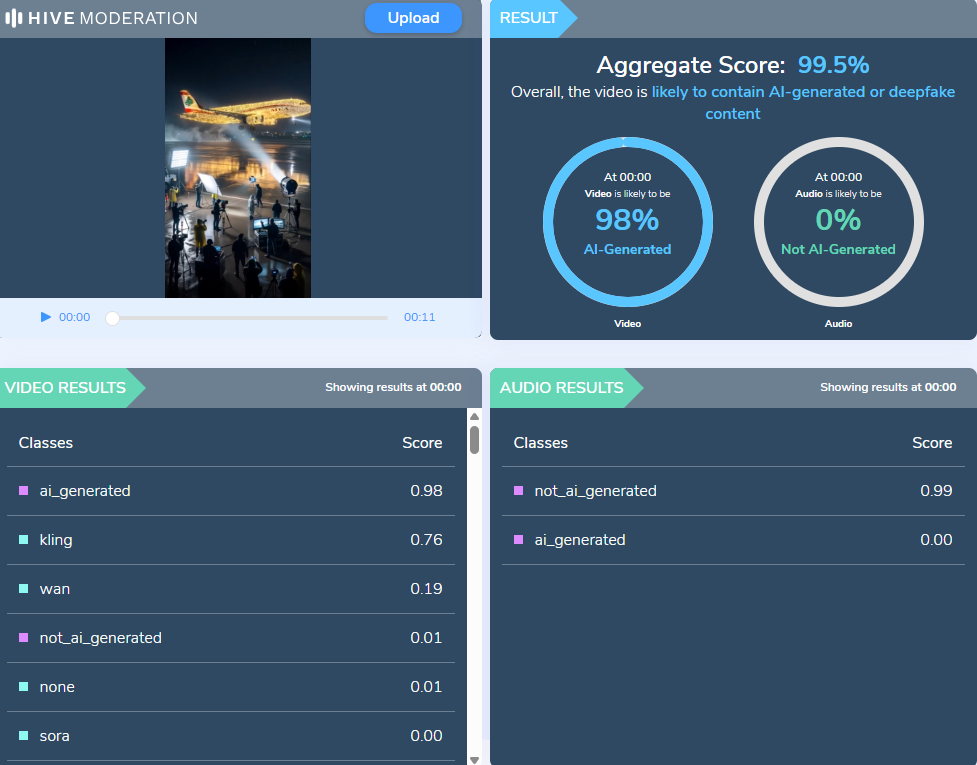Click the audio ai_generated class marker

518,540
